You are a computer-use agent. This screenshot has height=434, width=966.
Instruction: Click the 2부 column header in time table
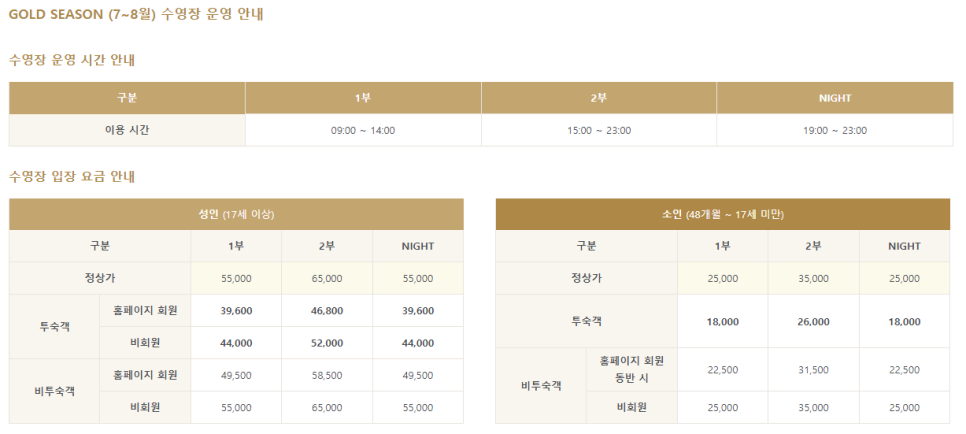(x=598, y=98)
